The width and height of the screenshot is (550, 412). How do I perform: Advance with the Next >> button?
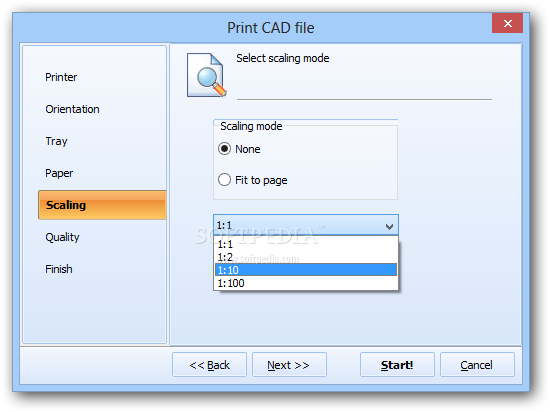[289, 365]
